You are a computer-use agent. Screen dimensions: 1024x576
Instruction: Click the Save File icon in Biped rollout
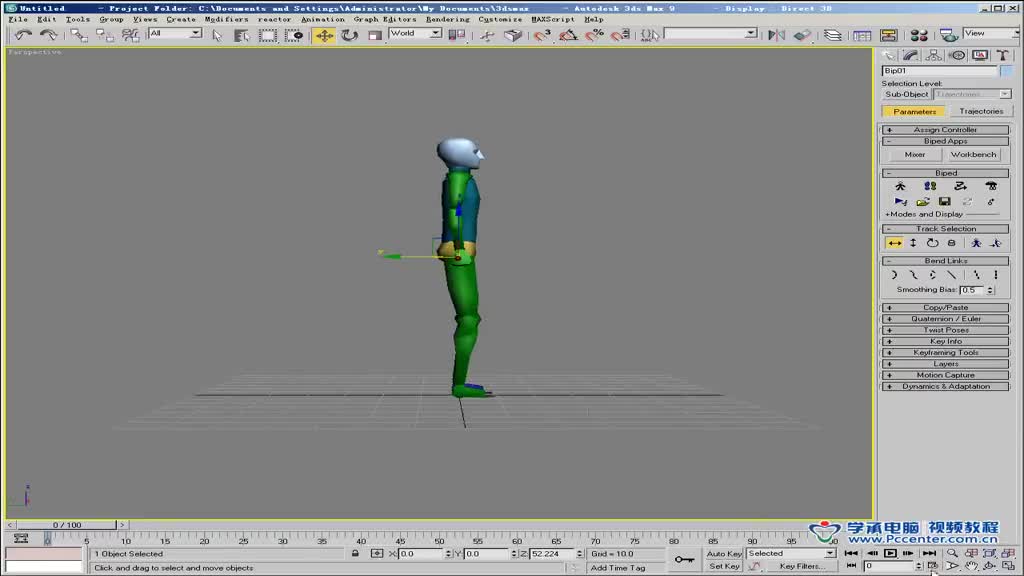pyautogui.click(x=944, y=202)
